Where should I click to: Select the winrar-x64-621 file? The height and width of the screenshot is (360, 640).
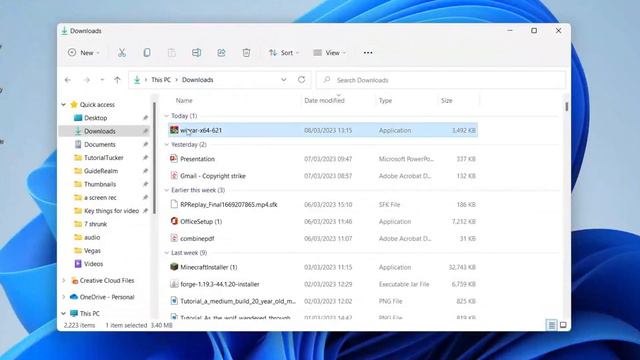point(322,130)
